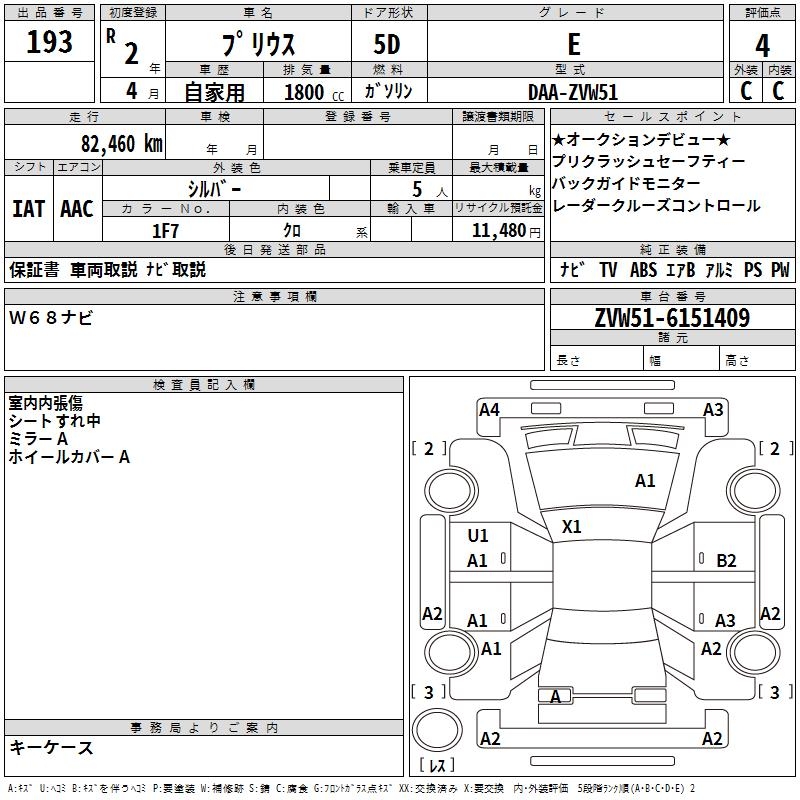Select the vehicle history value 自家用
The height and width of the screenshot is (800, 800).
click(x=214, y=92)
